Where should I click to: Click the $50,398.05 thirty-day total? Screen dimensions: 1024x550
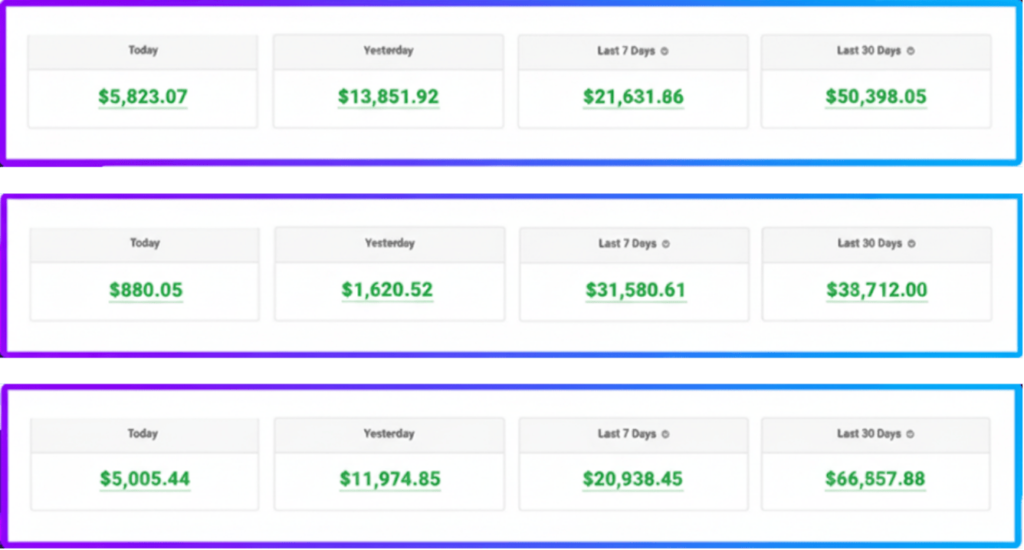876,97
